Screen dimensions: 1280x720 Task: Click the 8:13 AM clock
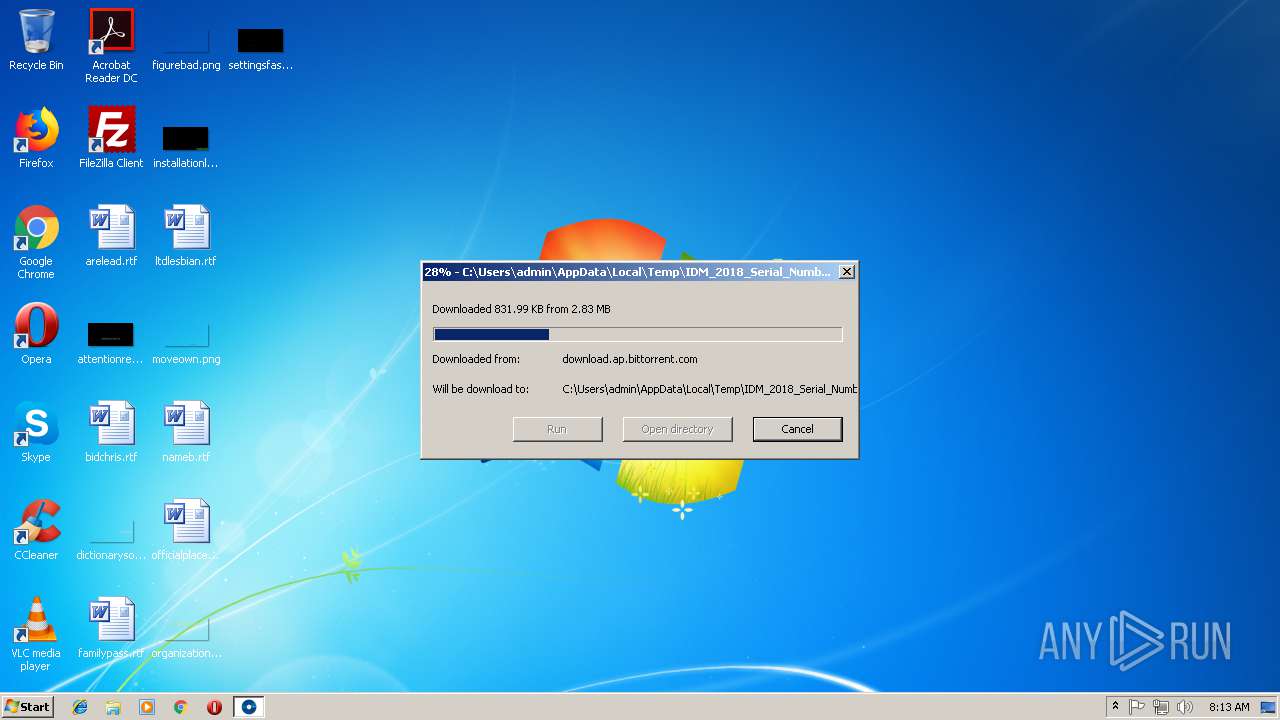click(x=1228, y=707)
